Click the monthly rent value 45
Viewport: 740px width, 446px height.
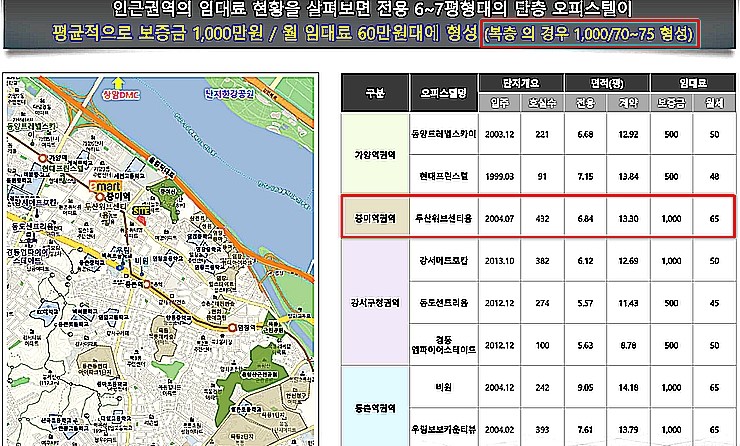(714, 303)
